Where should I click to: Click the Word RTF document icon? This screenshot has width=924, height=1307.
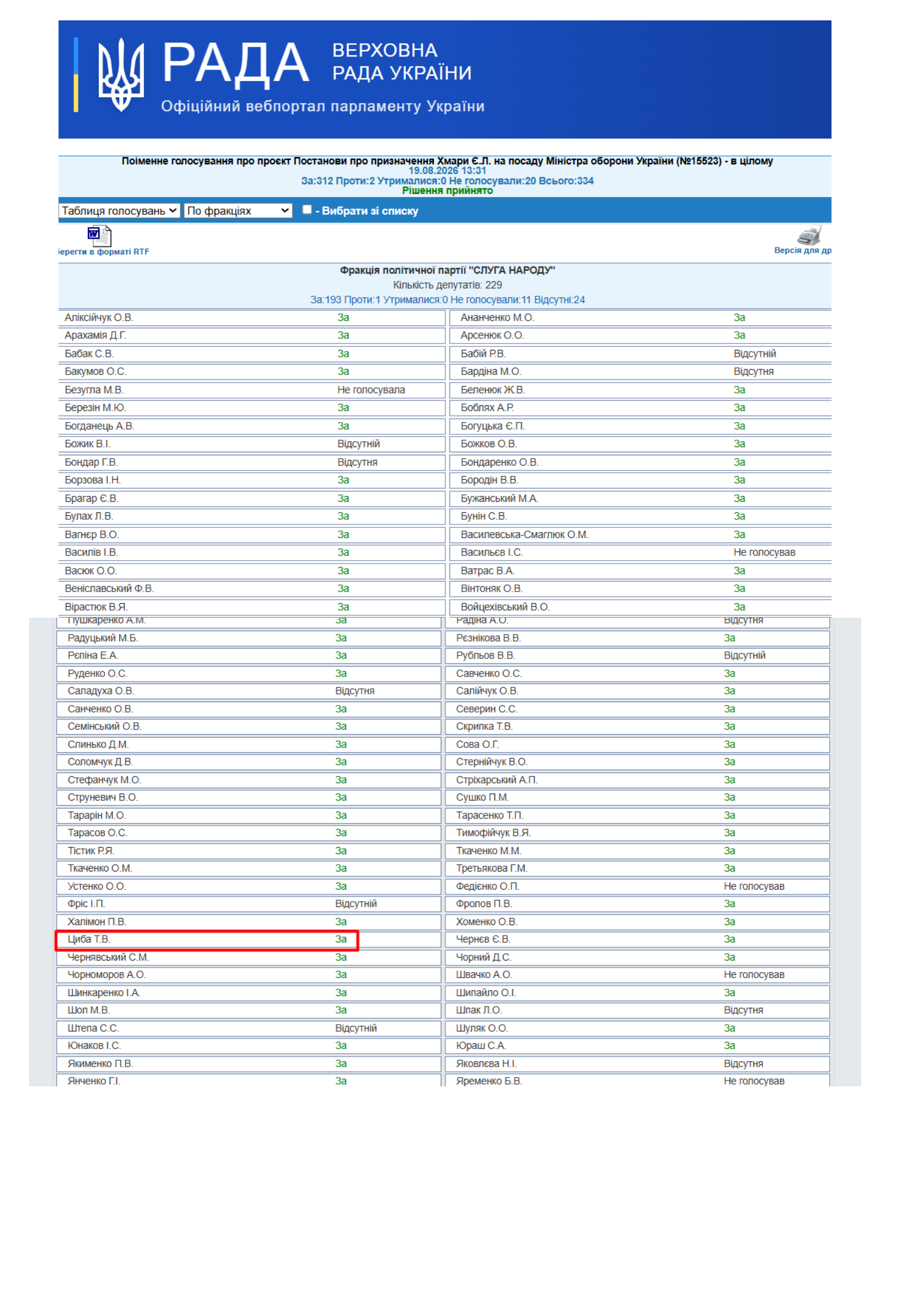coord(100,236)
